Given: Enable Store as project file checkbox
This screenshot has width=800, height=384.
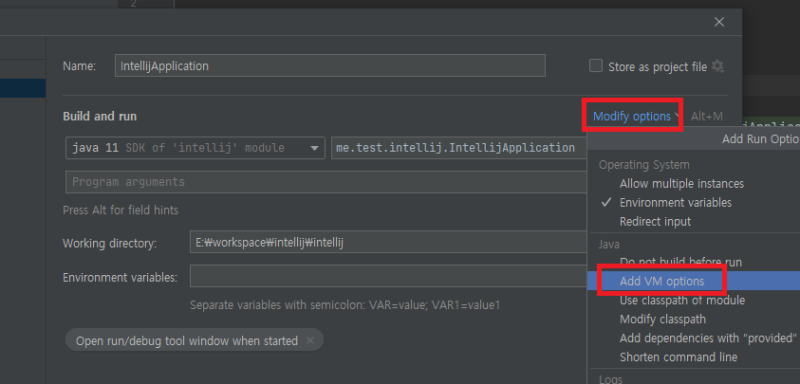Looking at the screenshot, I should click(x=595, y=66).
